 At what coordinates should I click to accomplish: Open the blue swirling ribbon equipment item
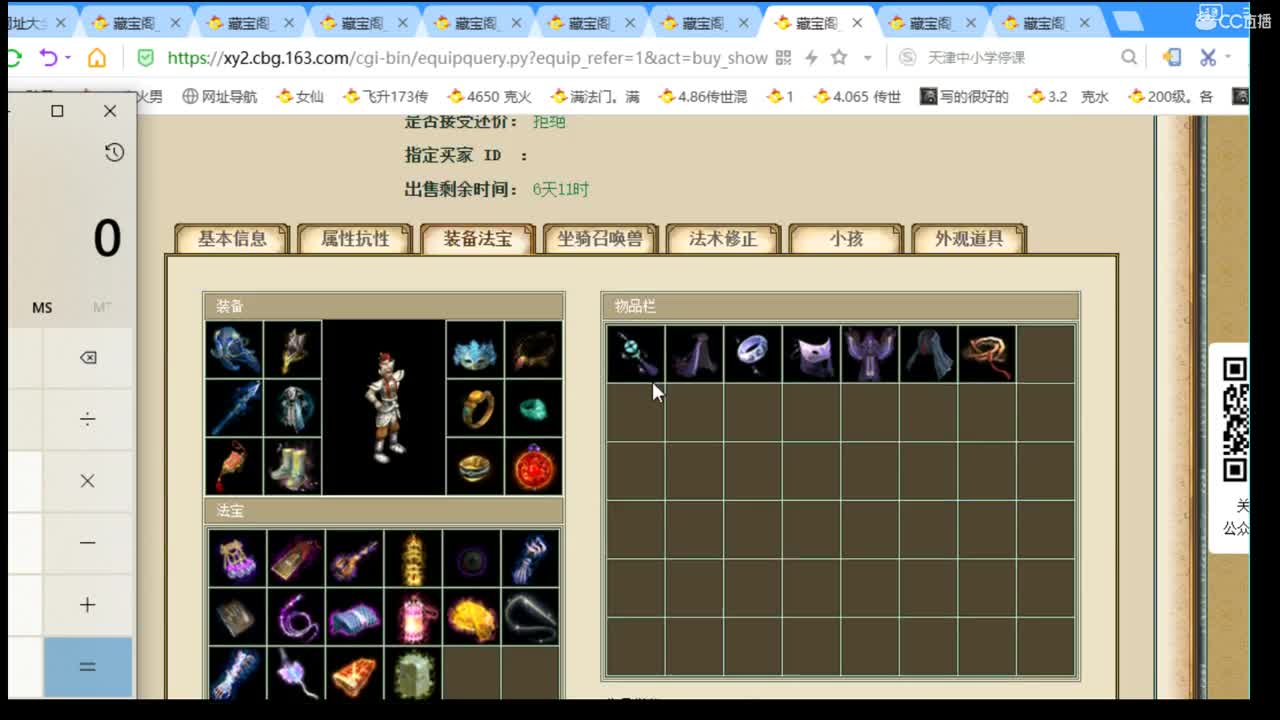[x=234, y=349]
